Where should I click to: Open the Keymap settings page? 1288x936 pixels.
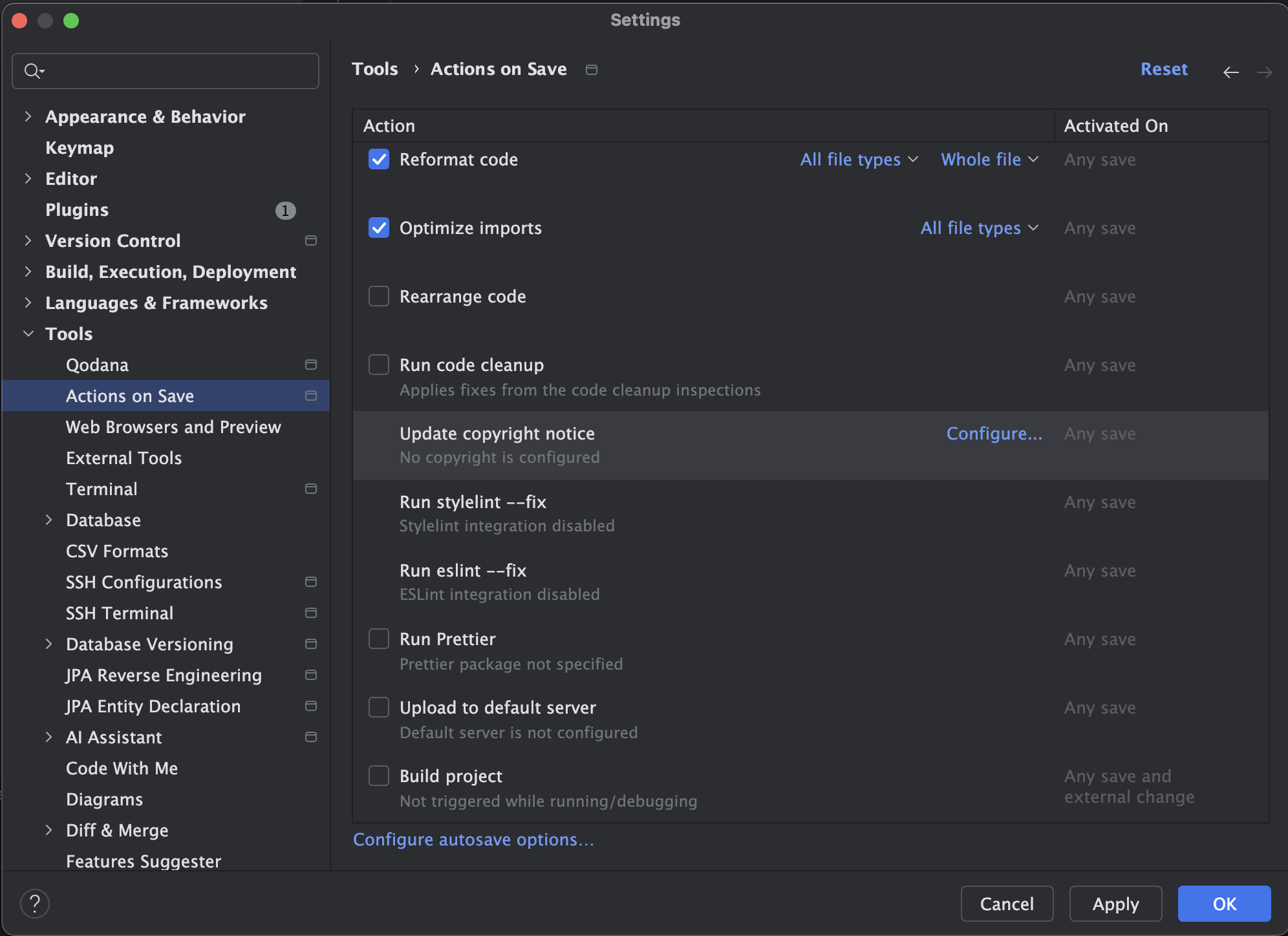(x=80, y=148)
